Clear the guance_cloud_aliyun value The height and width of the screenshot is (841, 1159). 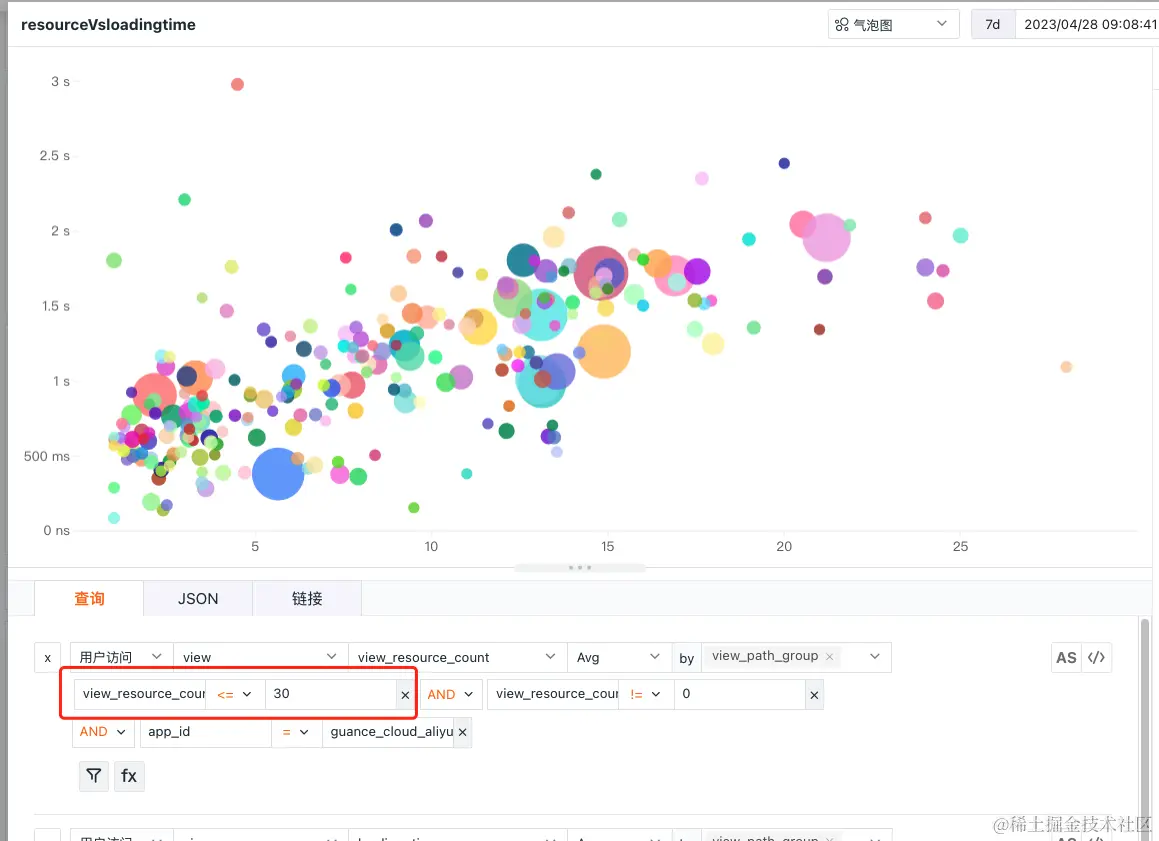tap(463, 732)
